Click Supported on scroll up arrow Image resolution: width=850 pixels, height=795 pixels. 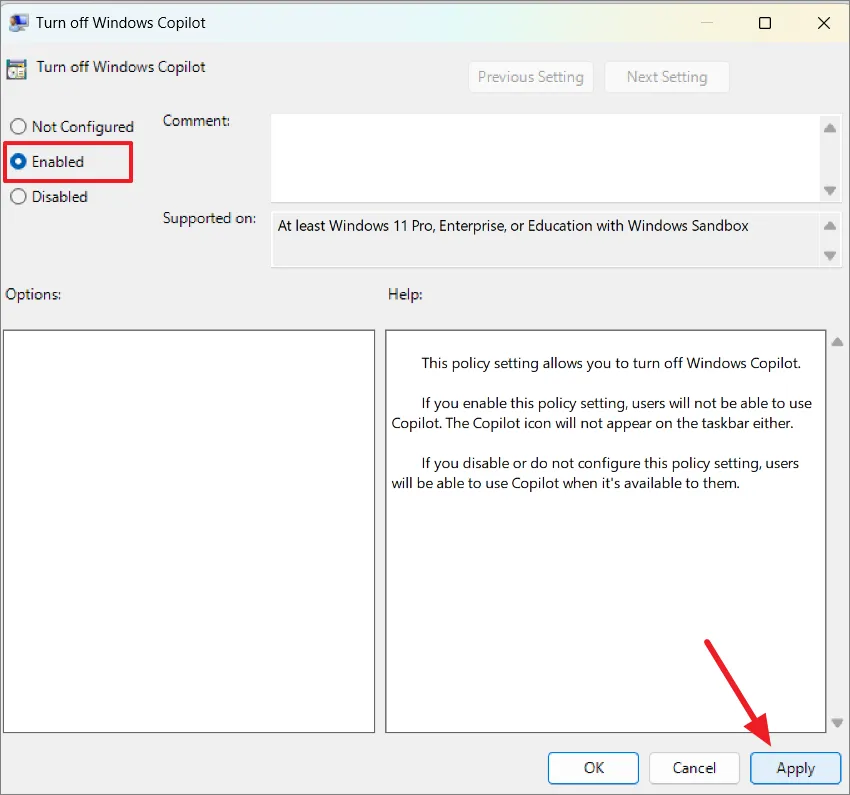829,225
